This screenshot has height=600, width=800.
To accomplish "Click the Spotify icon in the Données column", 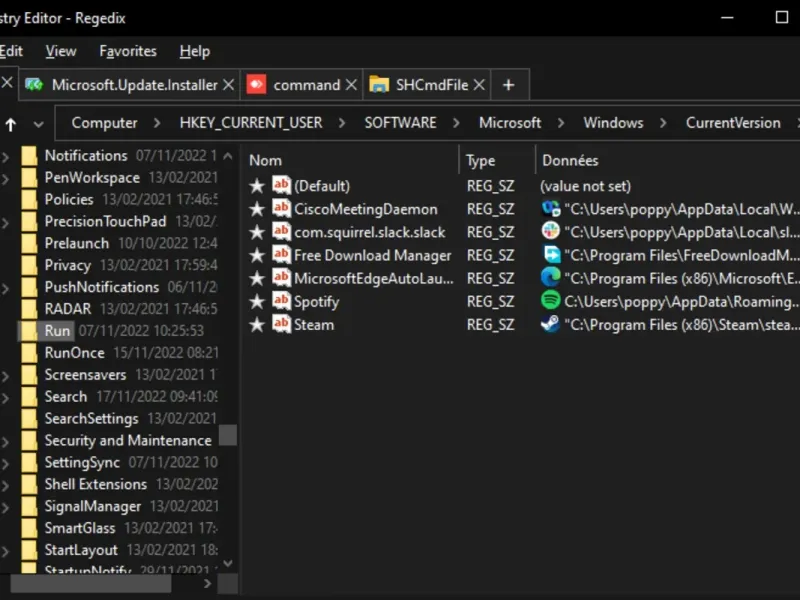I will 551,301.
